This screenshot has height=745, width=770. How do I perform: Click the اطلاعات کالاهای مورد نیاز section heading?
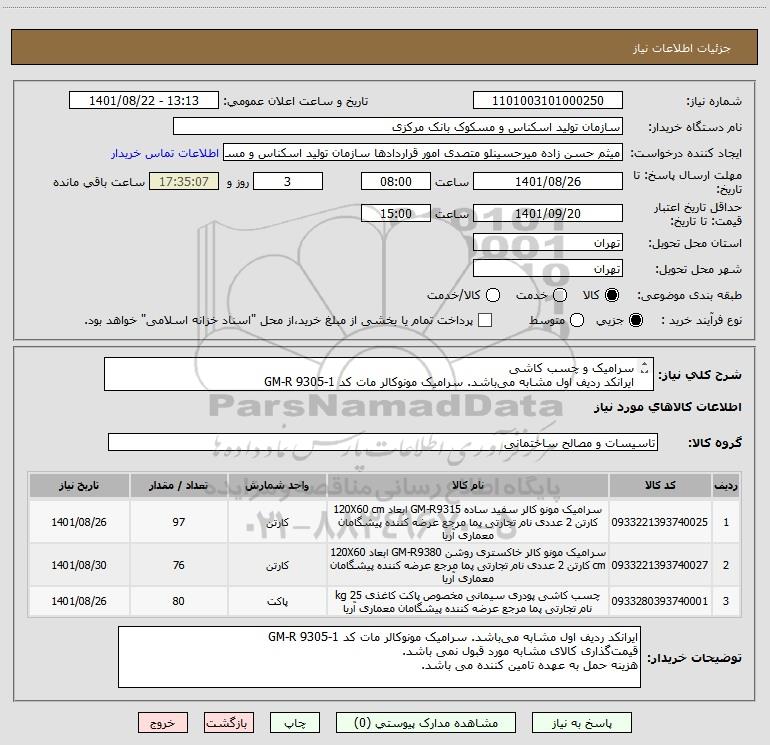(667, 407)
